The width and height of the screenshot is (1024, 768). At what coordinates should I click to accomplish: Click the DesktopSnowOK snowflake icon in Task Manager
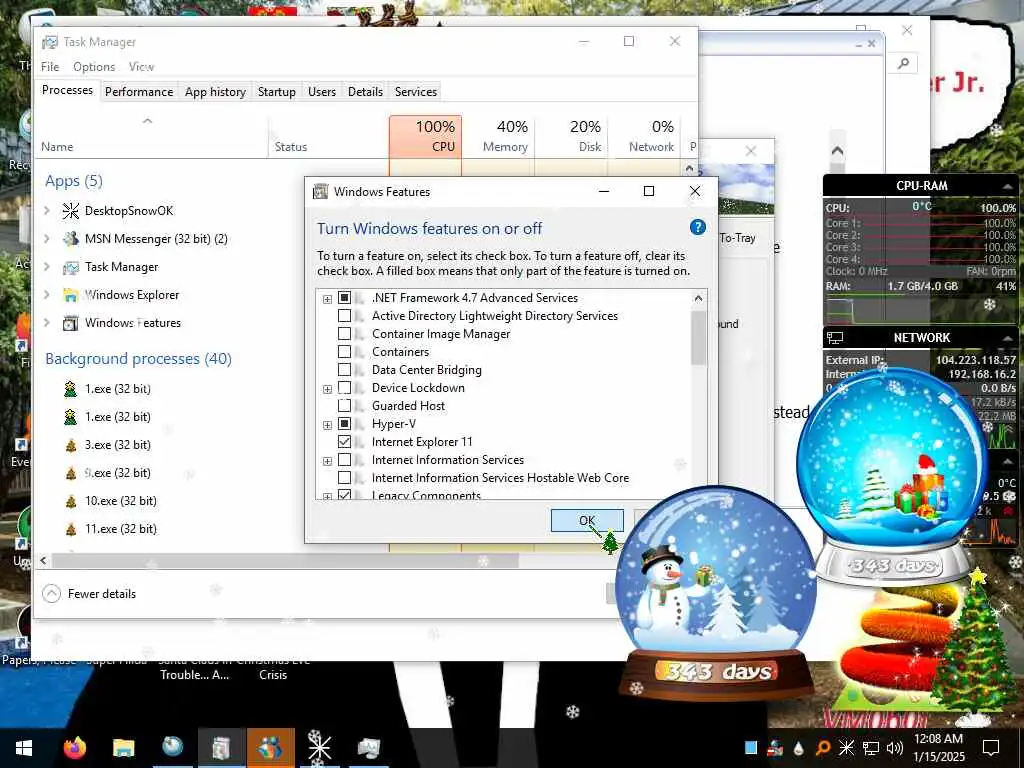[71, 210]
